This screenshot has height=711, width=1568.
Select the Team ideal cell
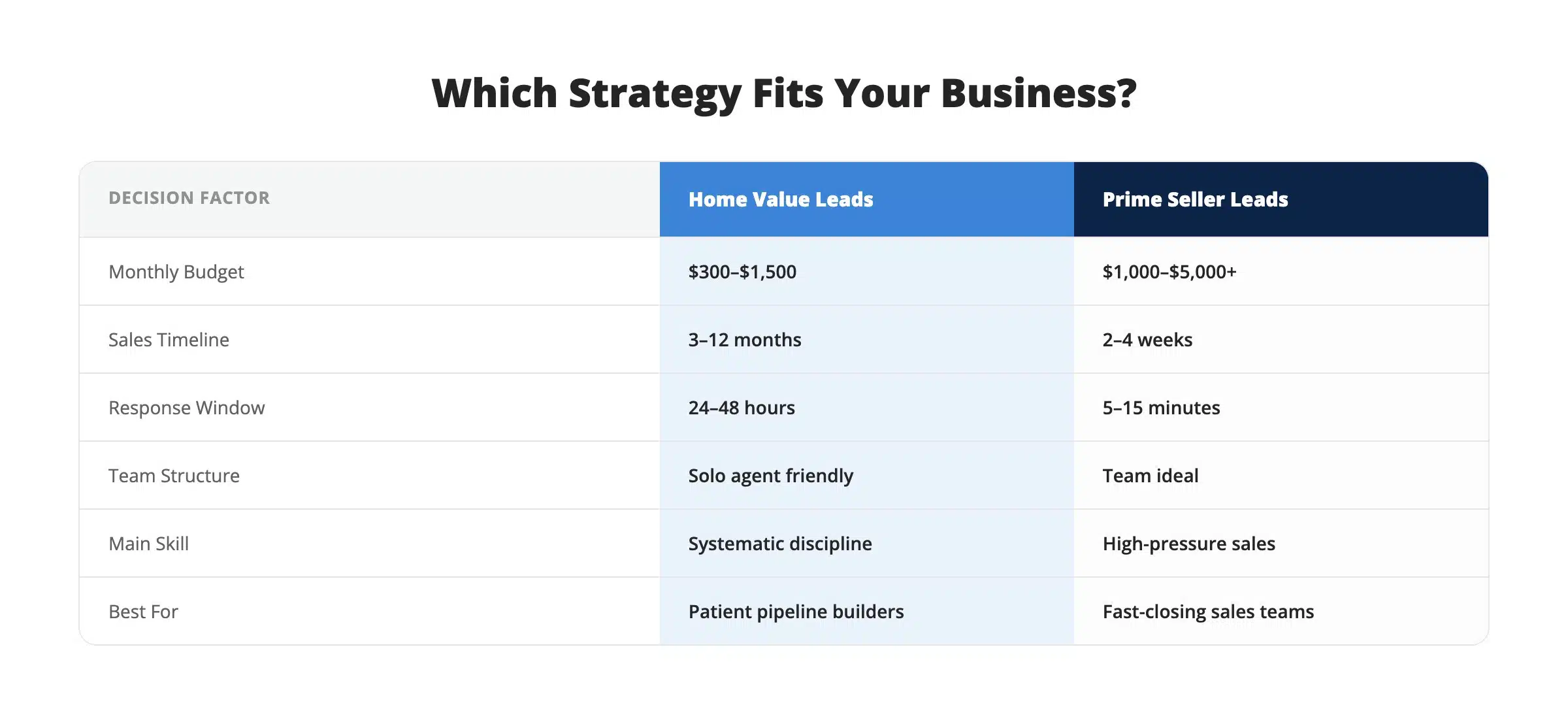[1281, 476]
